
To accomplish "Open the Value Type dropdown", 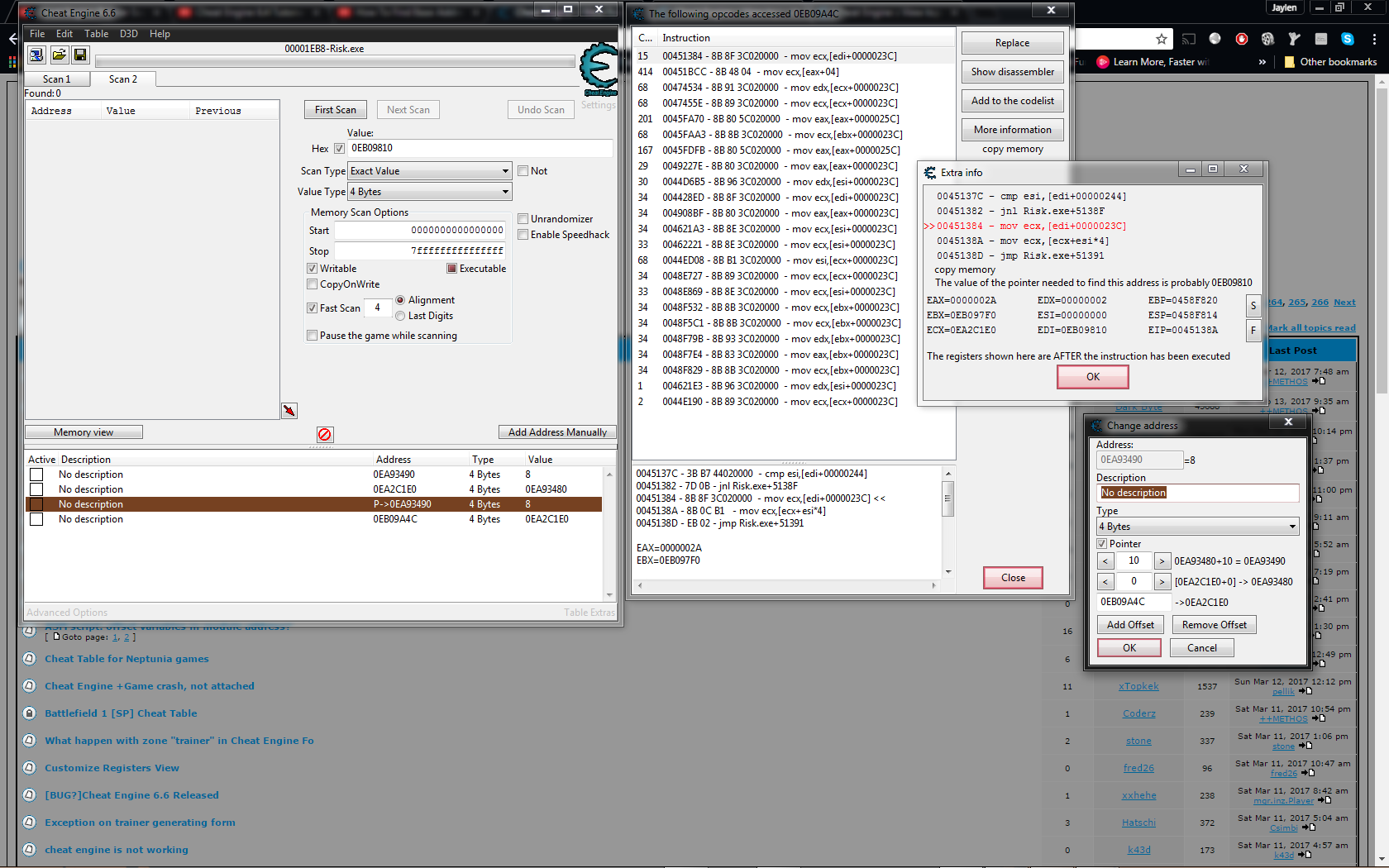I will tap(430, 192).
